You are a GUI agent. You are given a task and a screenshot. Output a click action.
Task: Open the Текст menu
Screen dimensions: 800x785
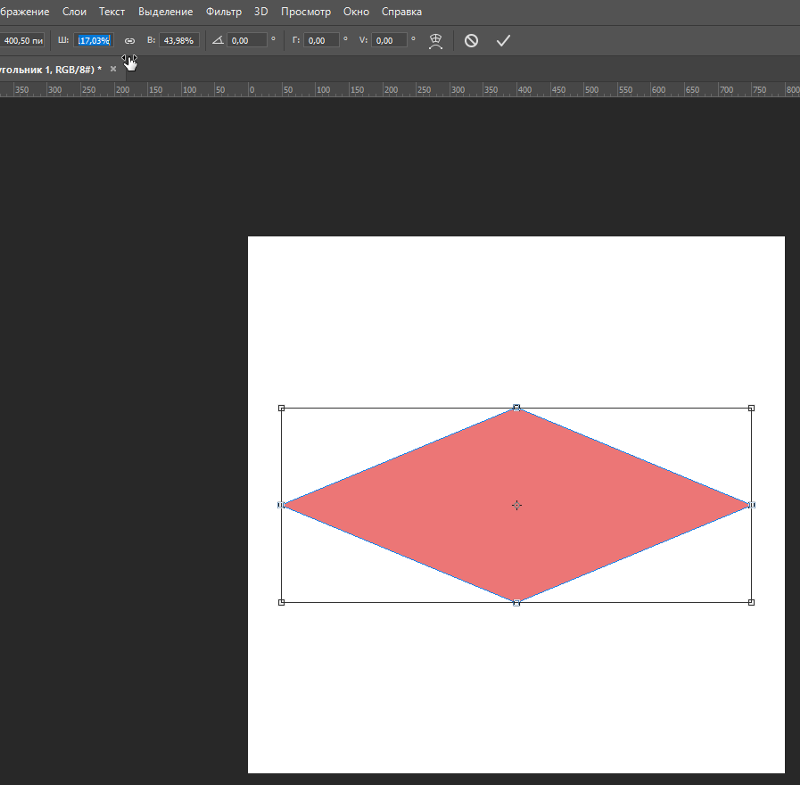(112, 12)
